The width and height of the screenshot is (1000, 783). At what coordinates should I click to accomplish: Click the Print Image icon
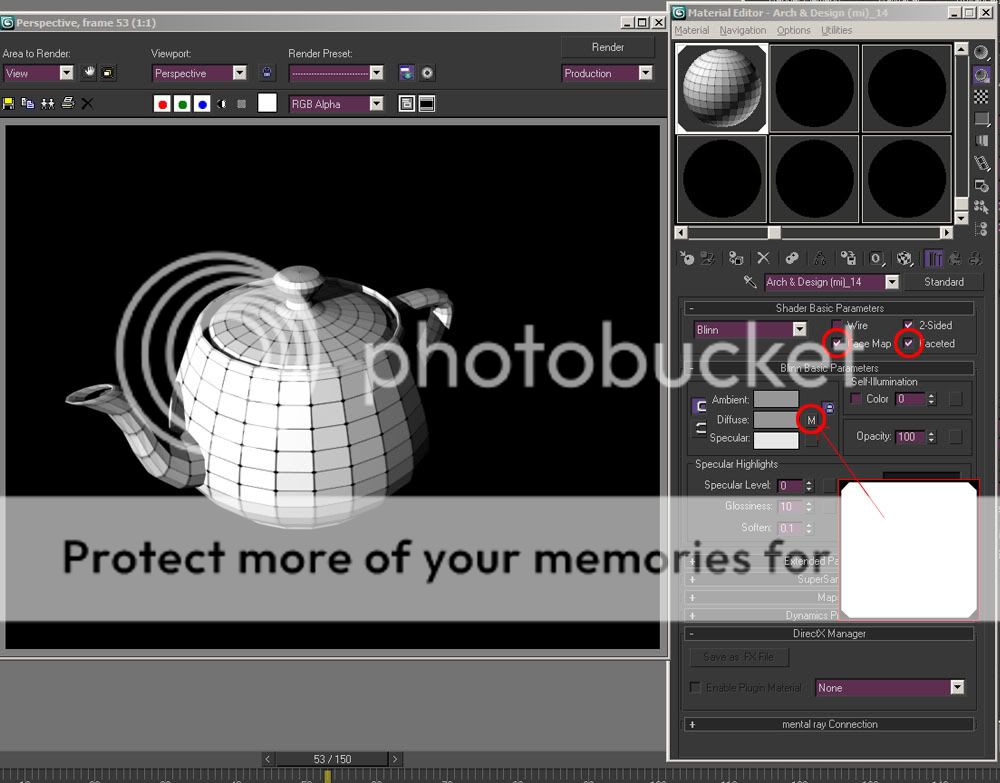(x=67, y=103)
